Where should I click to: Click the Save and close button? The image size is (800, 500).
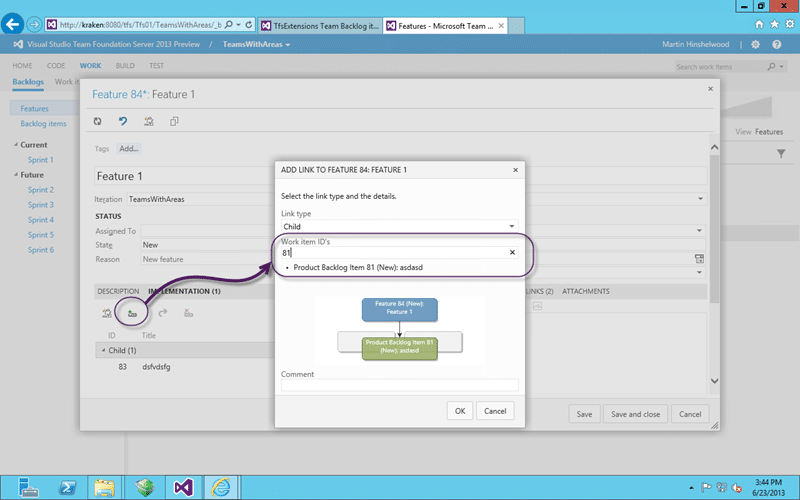tap(635, 414)
